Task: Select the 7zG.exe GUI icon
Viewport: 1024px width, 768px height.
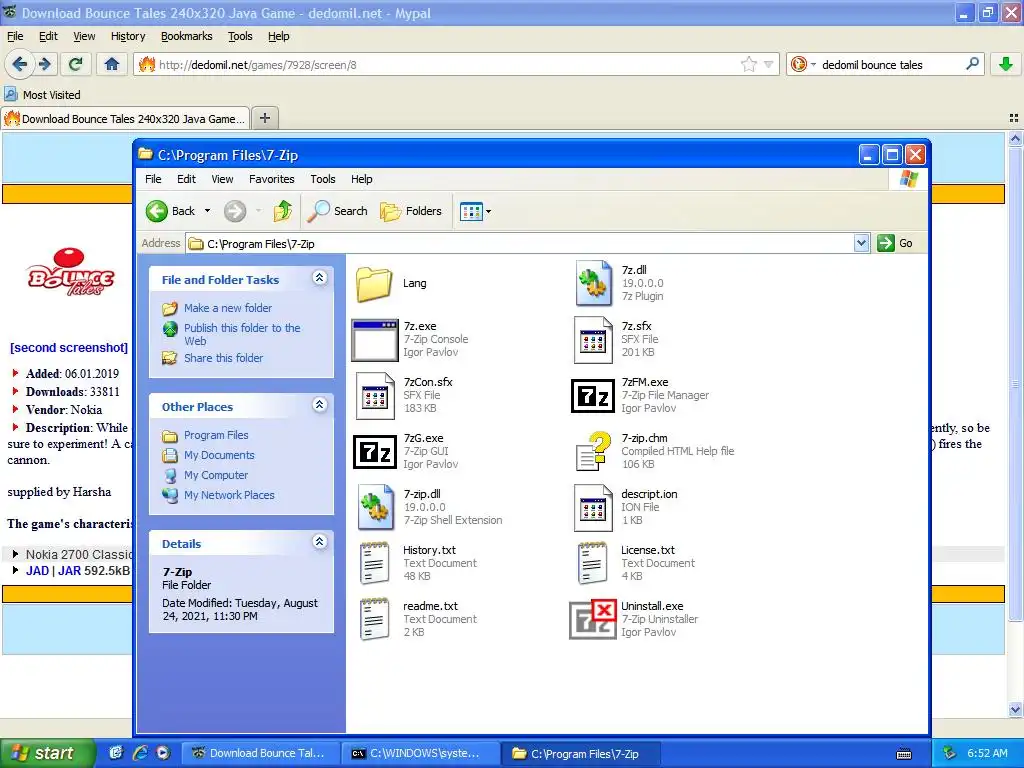Action: click(375, 452)
